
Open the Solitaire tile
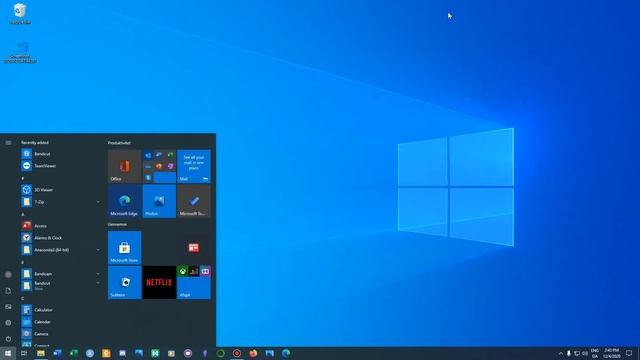pyautogui.click(x=124, y=282)
